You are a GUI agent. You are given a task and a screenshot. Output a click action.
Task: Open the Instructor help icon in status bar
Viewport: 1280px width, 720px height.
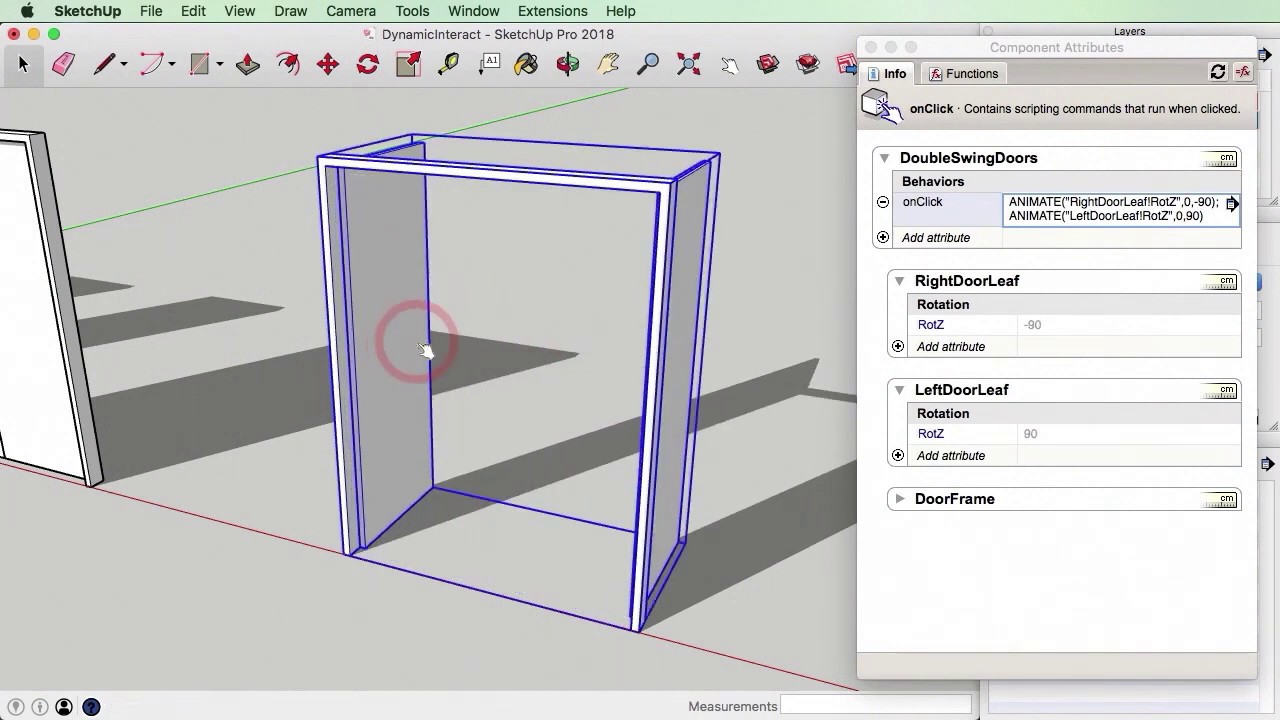[91, 707]
